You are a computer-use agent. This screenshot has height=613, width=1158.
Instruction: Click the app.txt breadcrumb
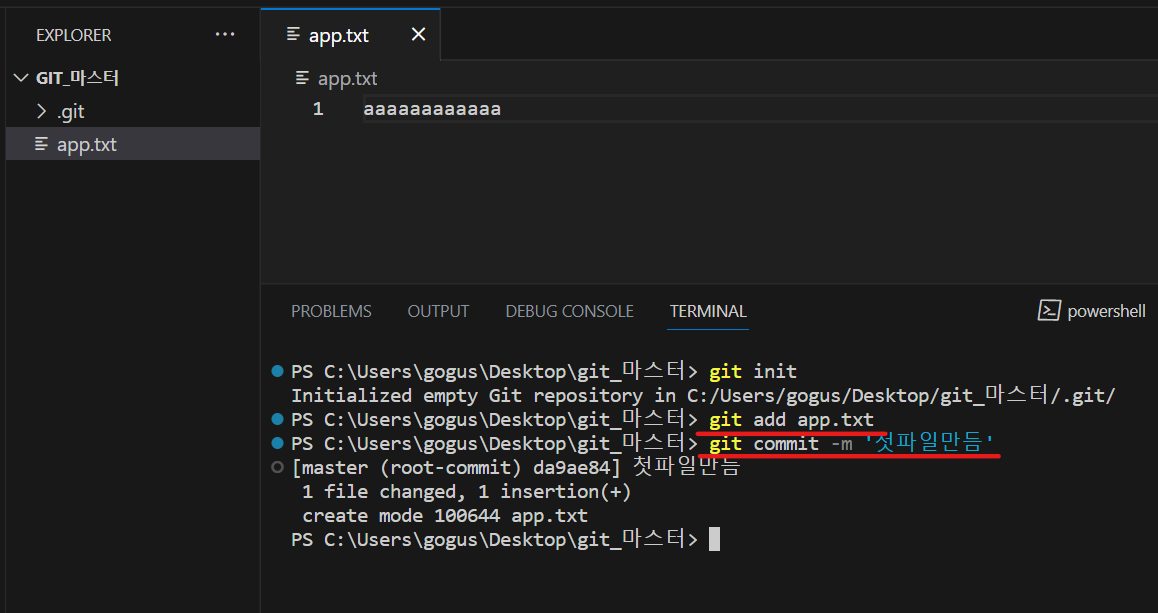(x=347, y=78)
